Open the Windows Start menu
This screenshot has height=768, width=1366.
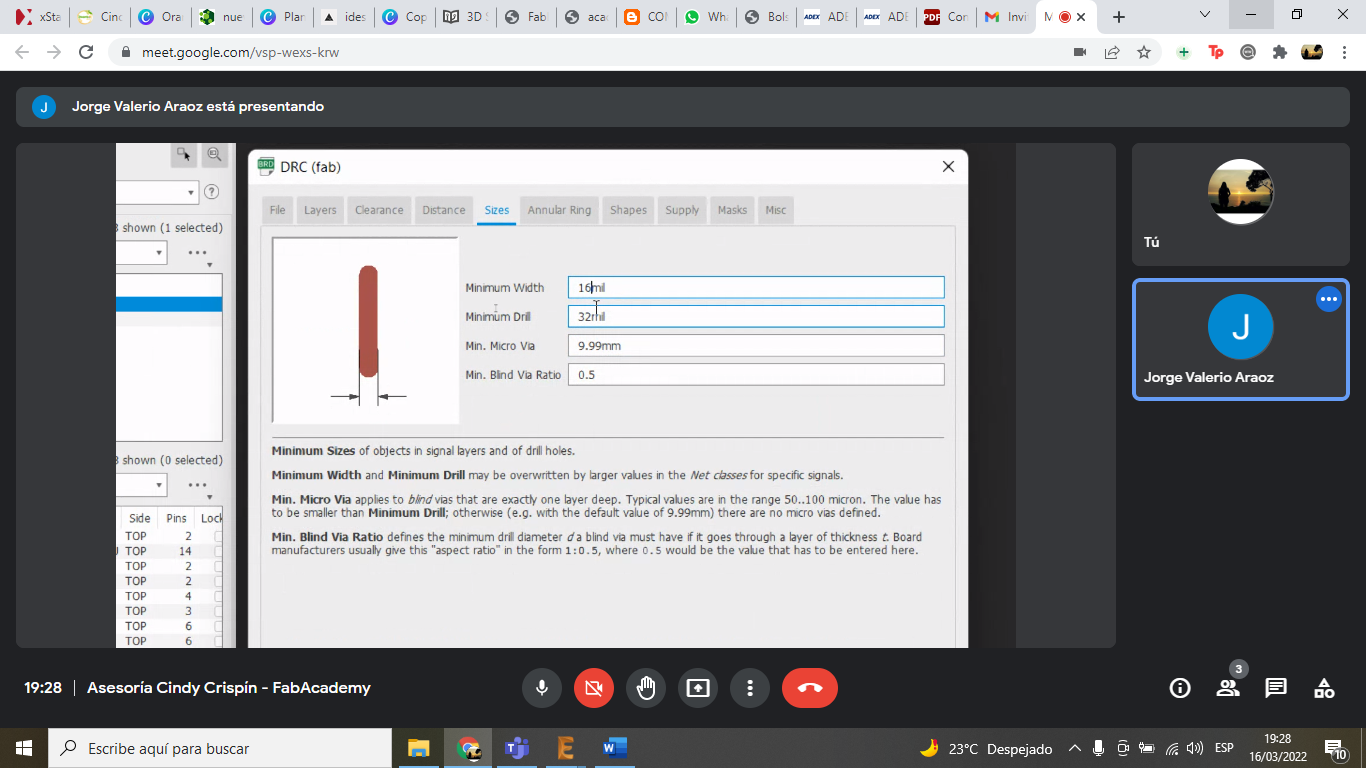point(24,748)
